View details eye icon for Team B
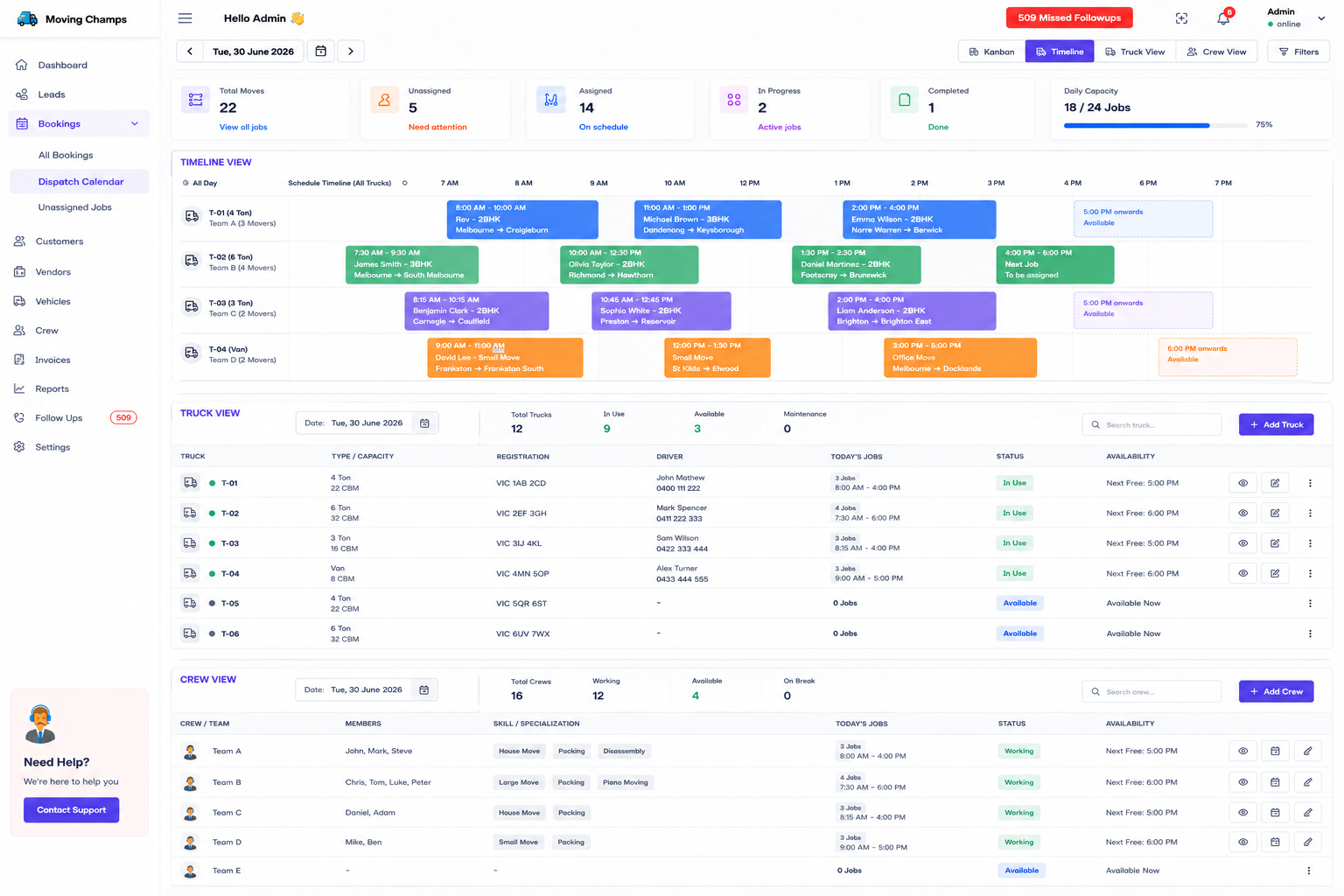This screenshot has width=1344, height=896. tap(1242, 782)
